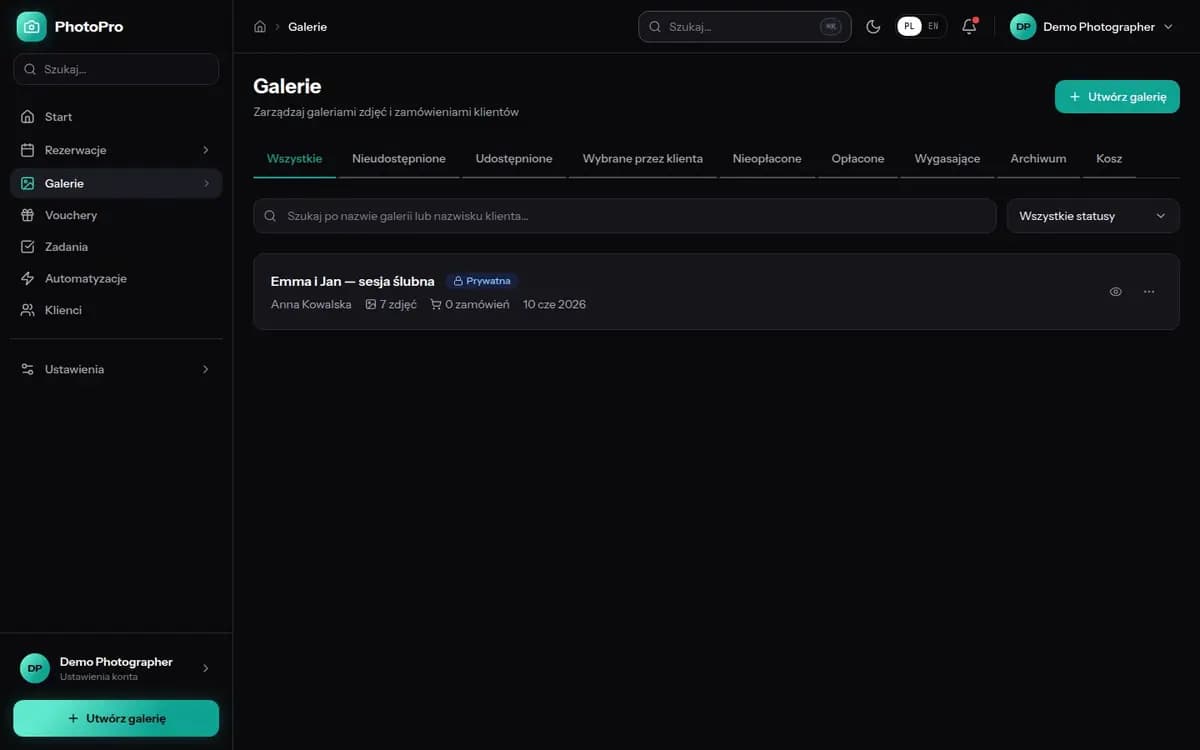Open Ustawienia in the sidebar
The image size is (1200, 750).
click(x=116, y=369)
